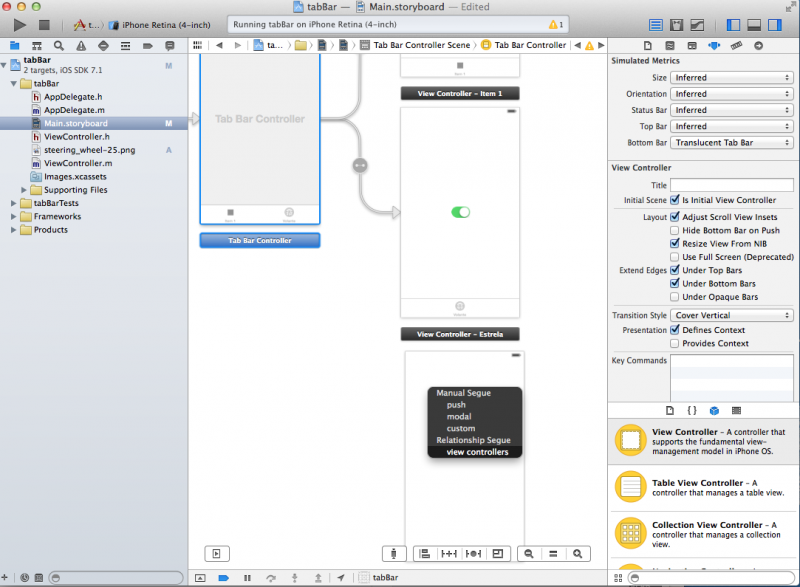This screenshot has width=800, height=587.
Task: Show the File inspector
Action: (x=648, y=45)
